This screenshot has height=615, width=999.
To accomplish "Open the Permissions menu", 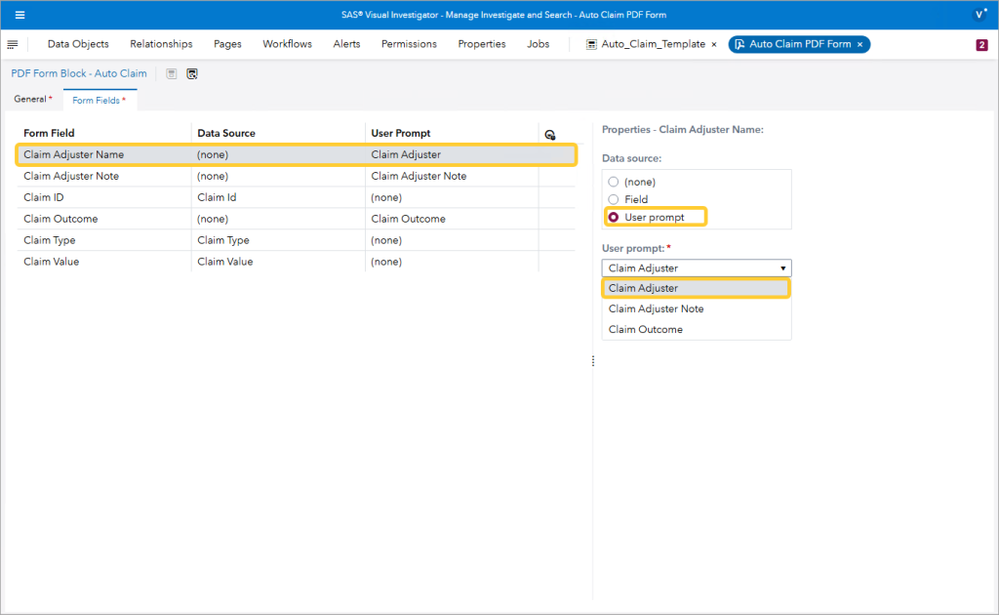I will [x=409, y=44].
